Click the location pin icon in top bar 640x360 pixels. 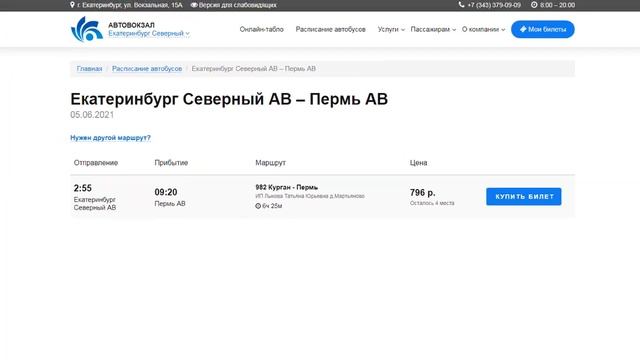pyautogui.click(x=72, y=5)
